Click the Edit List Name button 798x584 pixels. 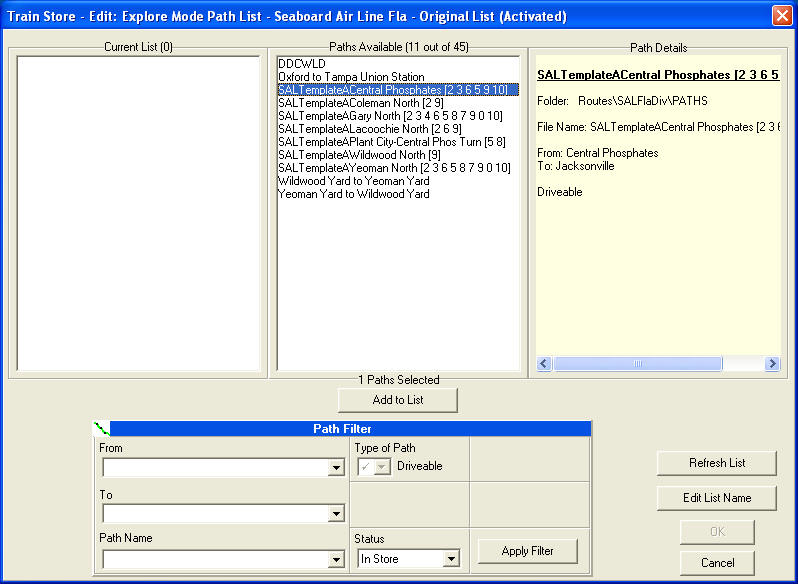[717, 498]
